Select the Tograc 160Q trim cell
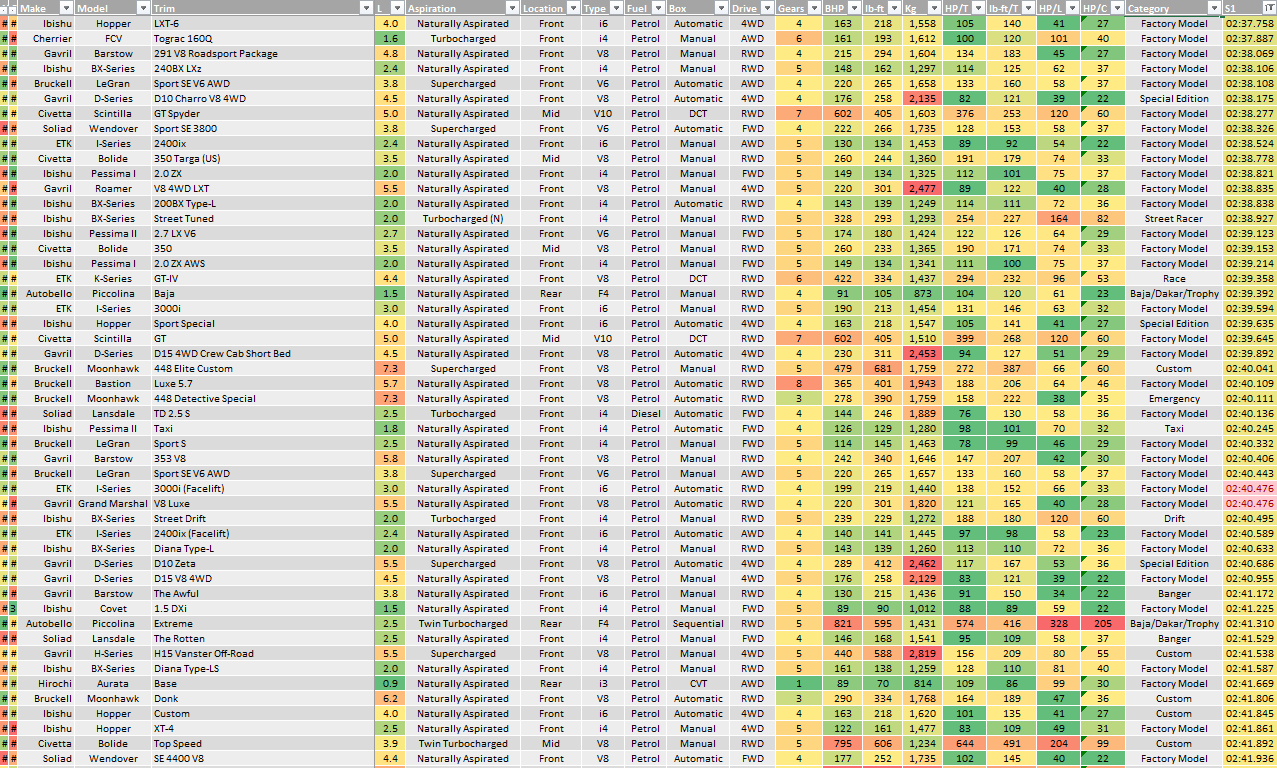1277x768 pixels. pyautogui.click(x=263, y=38)
